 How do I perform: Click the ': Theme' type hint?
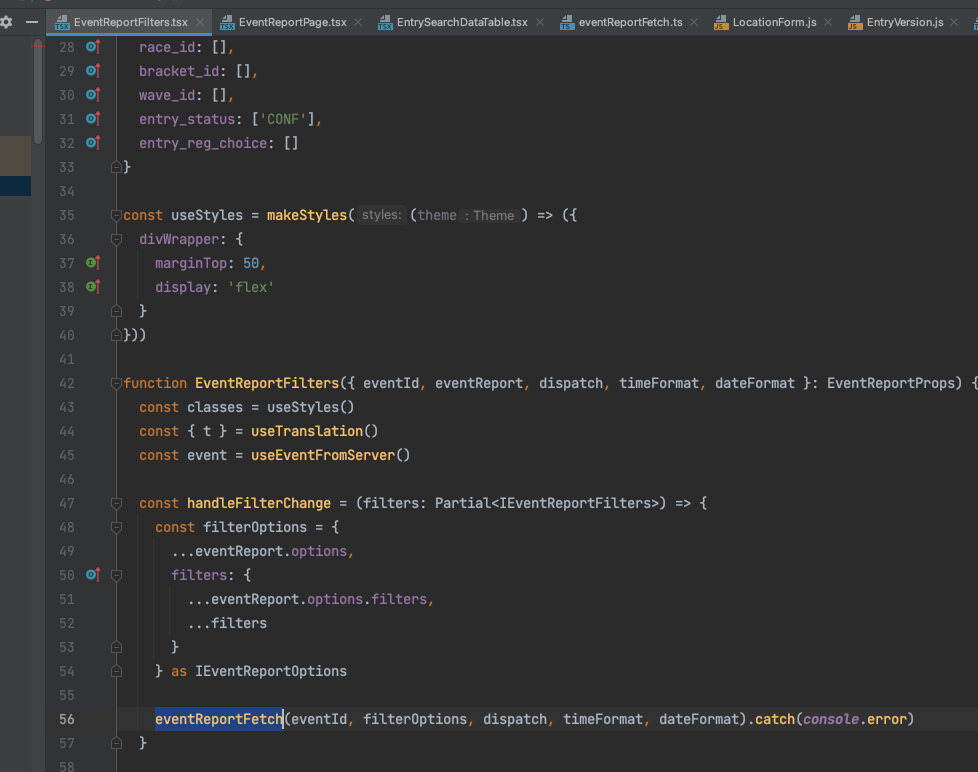pos(490,215)
